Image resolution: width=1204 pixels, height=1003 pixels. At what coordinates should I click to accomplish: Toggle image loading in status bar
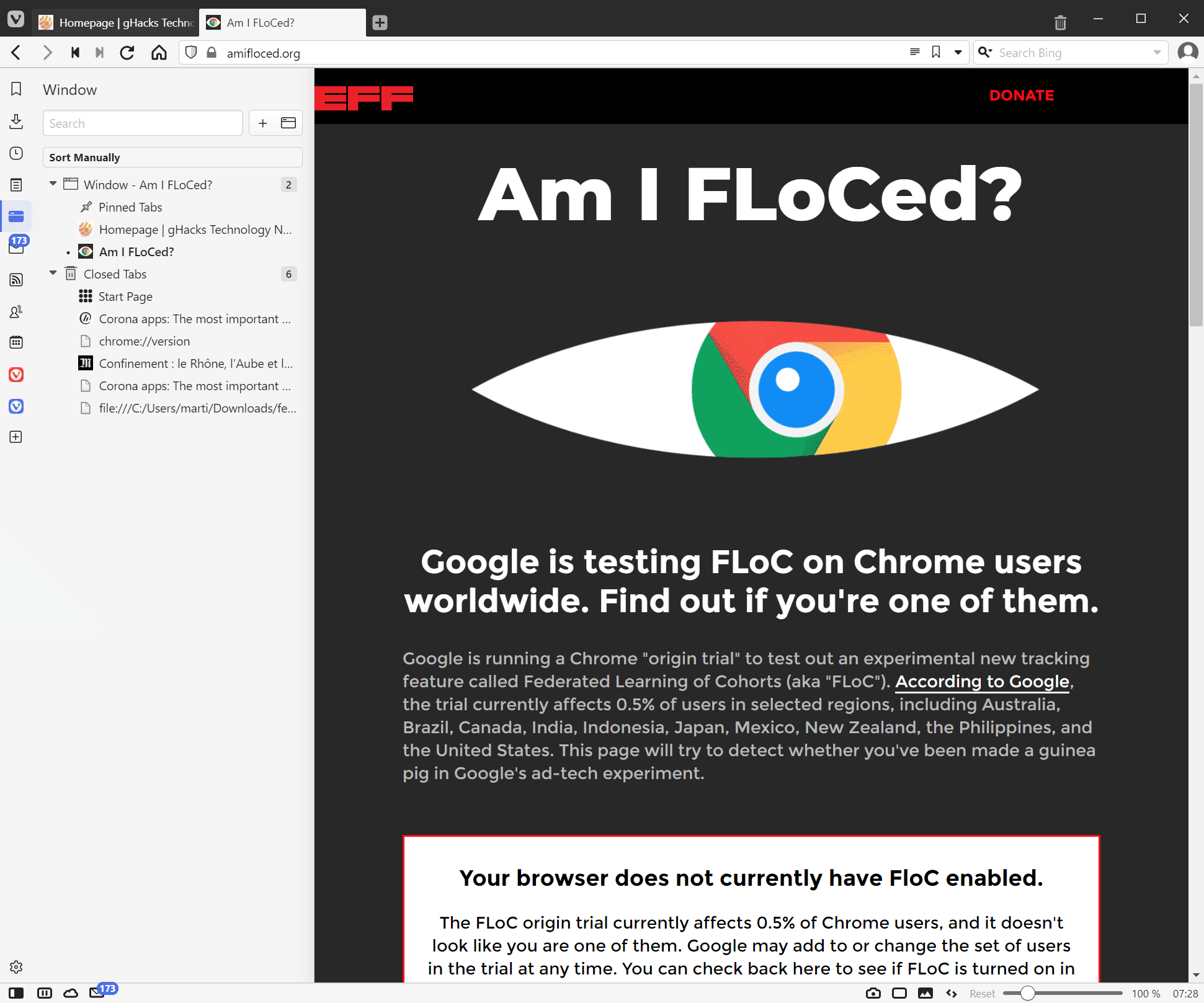click(x=925, y=993)
